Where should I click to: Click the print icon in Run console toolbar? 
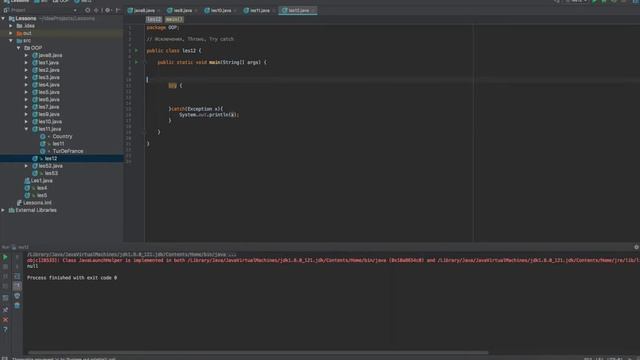pyautogui.click(x=17, y=296)
